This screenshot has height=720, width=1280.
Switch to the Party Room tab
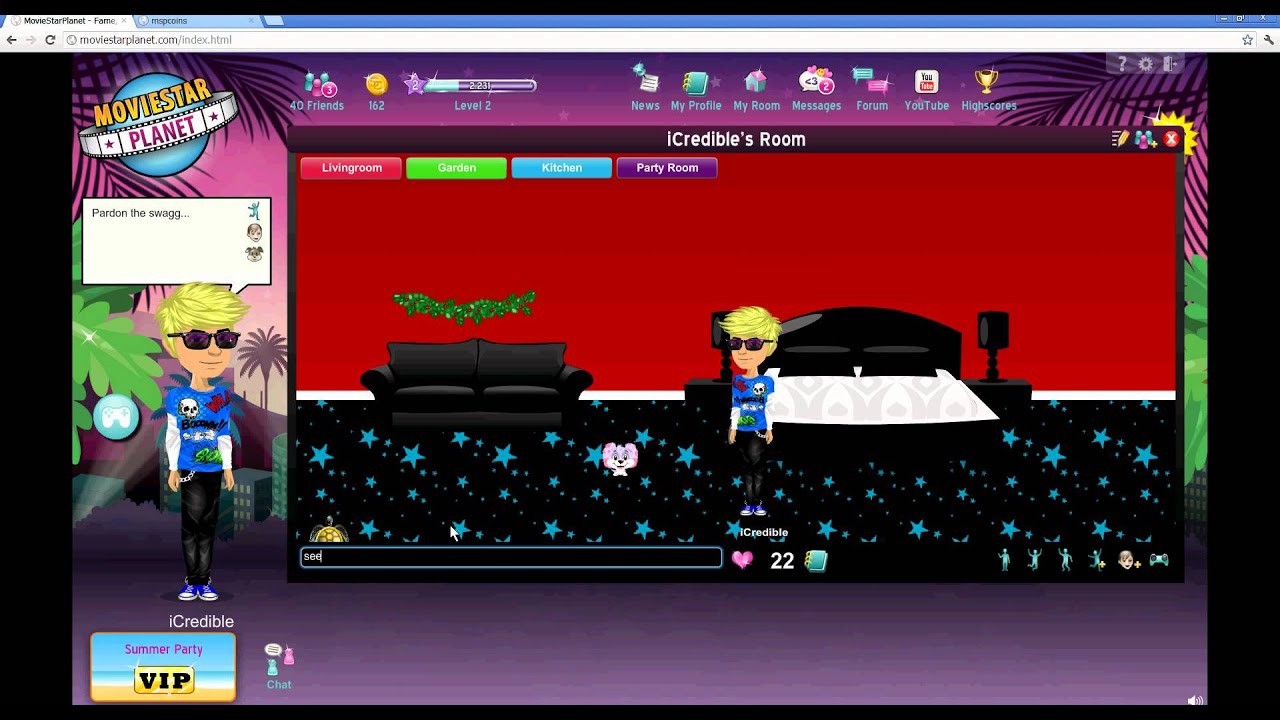(x=667, y=168)
